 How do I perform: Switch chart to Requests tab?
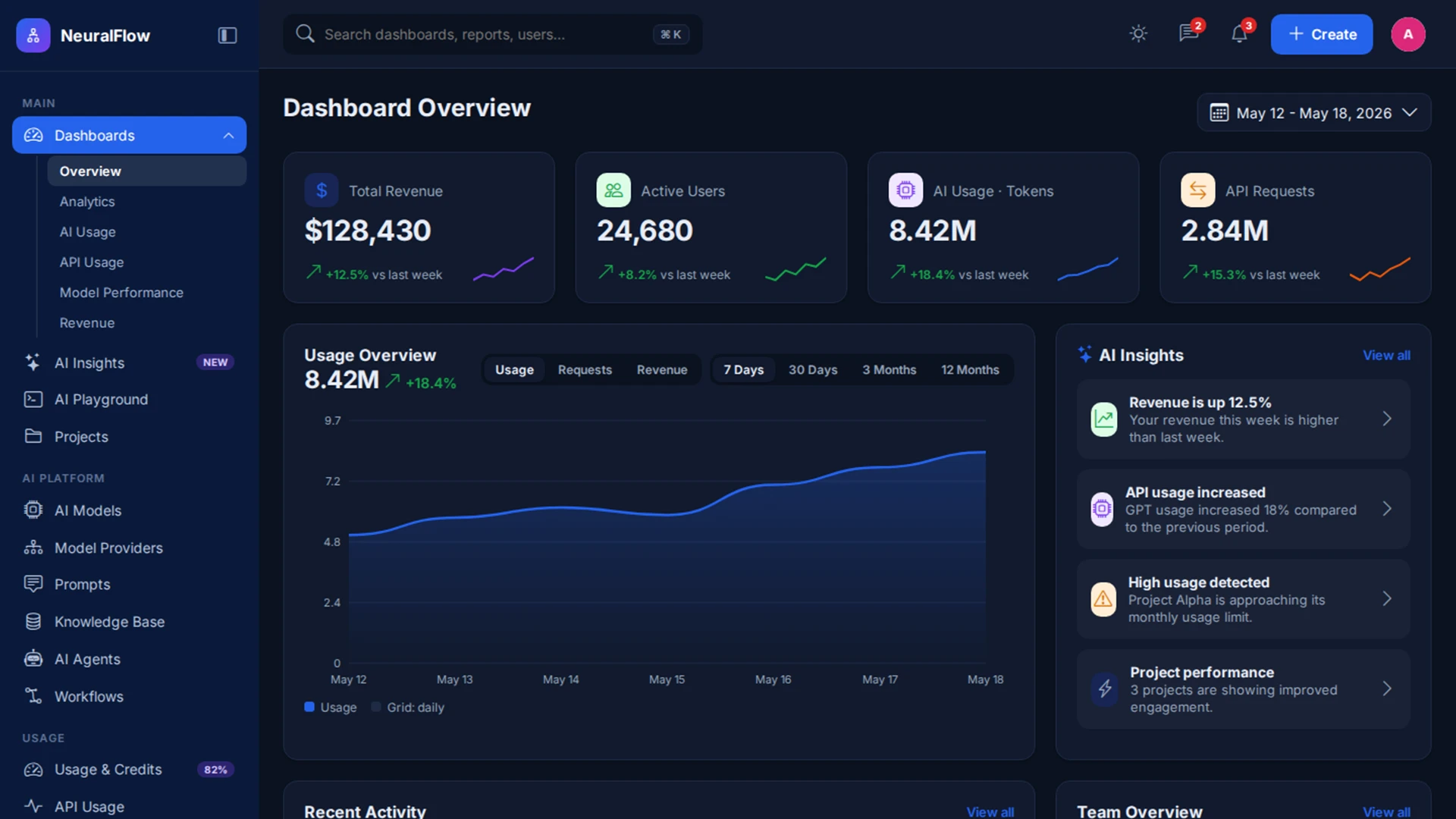point(585,370)
